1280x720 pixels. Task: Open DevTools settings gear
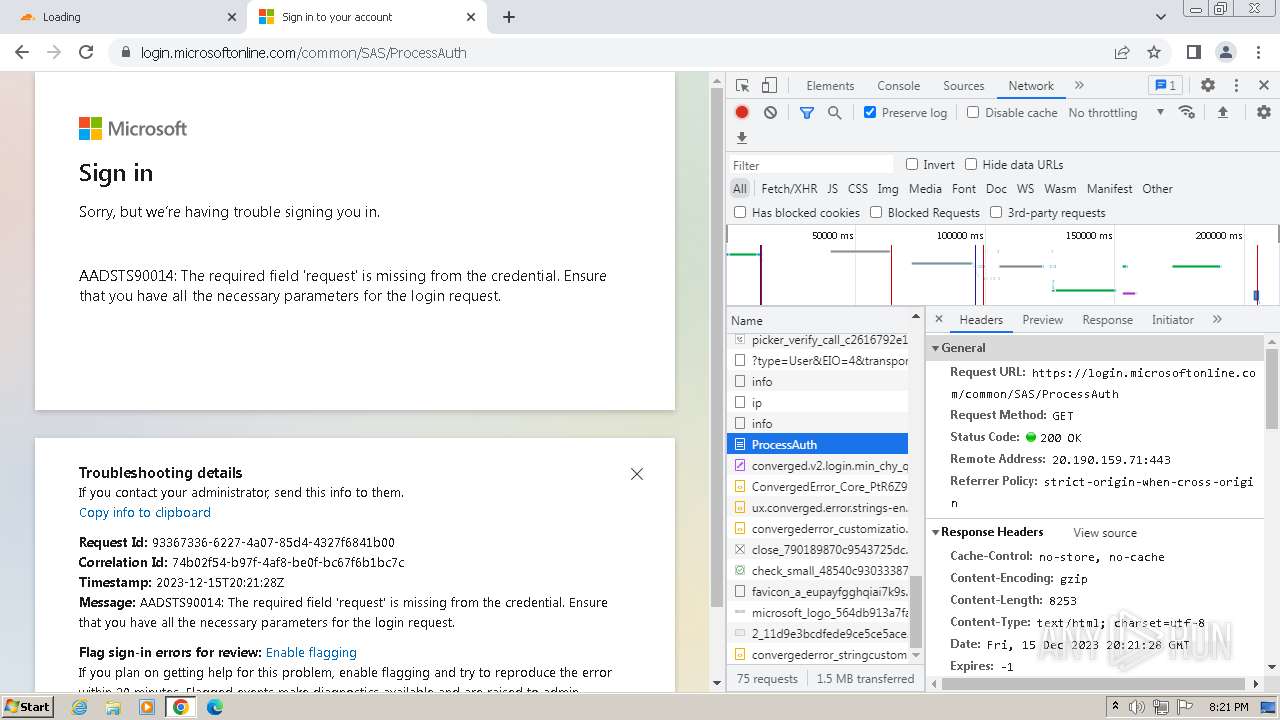(1208, 86)
